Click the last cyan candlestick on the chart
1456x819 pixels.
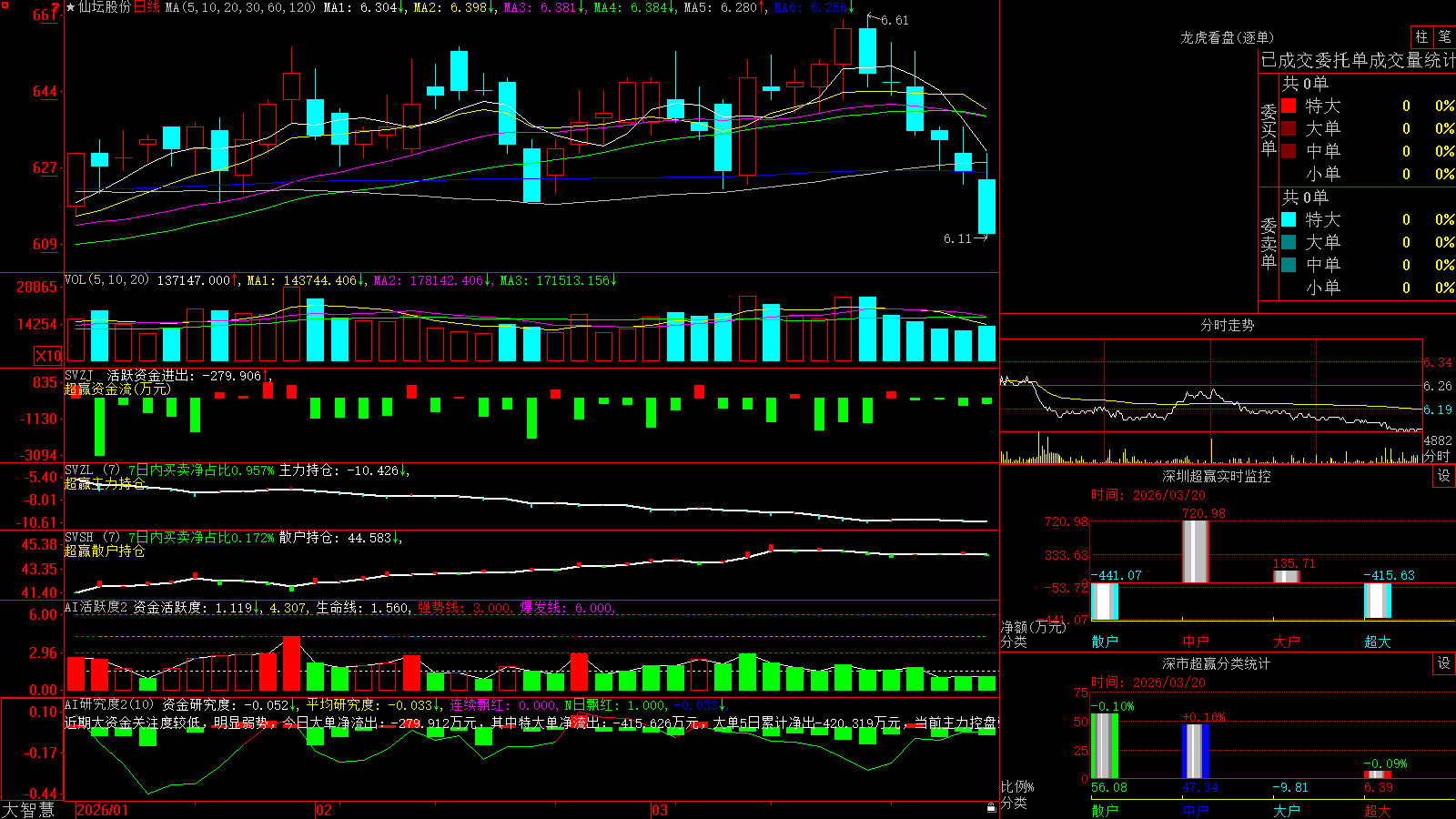pos(986,207)
